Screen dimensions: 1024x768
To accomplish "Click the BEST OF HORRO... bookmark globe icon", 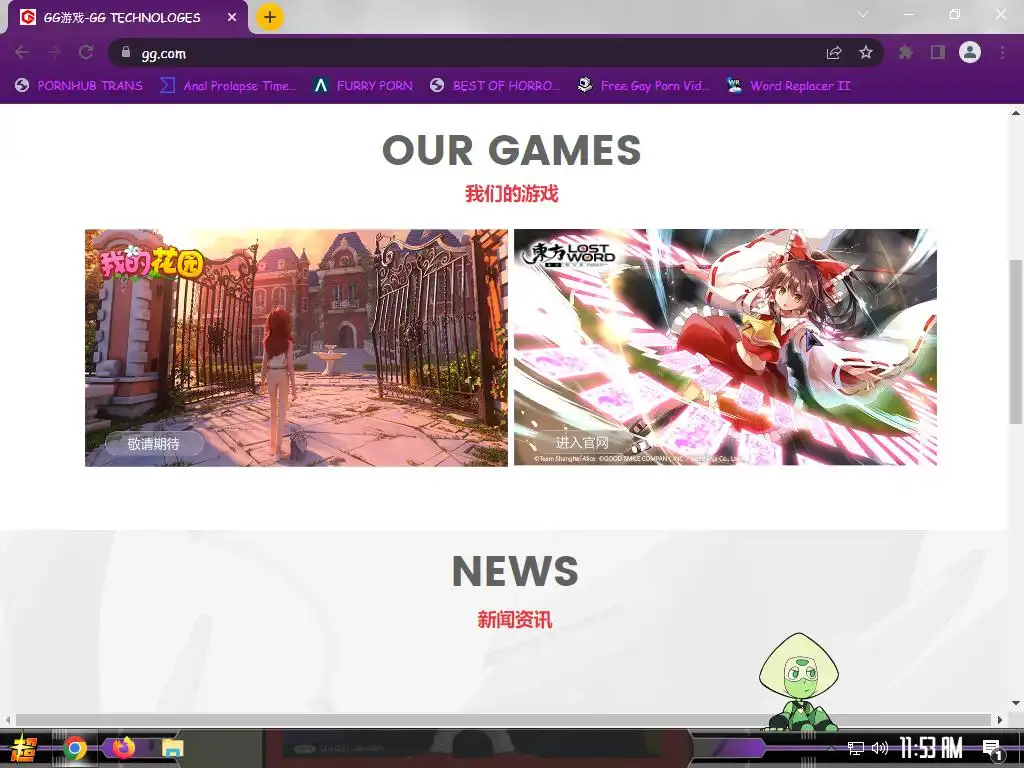I will pyautogui.click(x=437, y=86).
